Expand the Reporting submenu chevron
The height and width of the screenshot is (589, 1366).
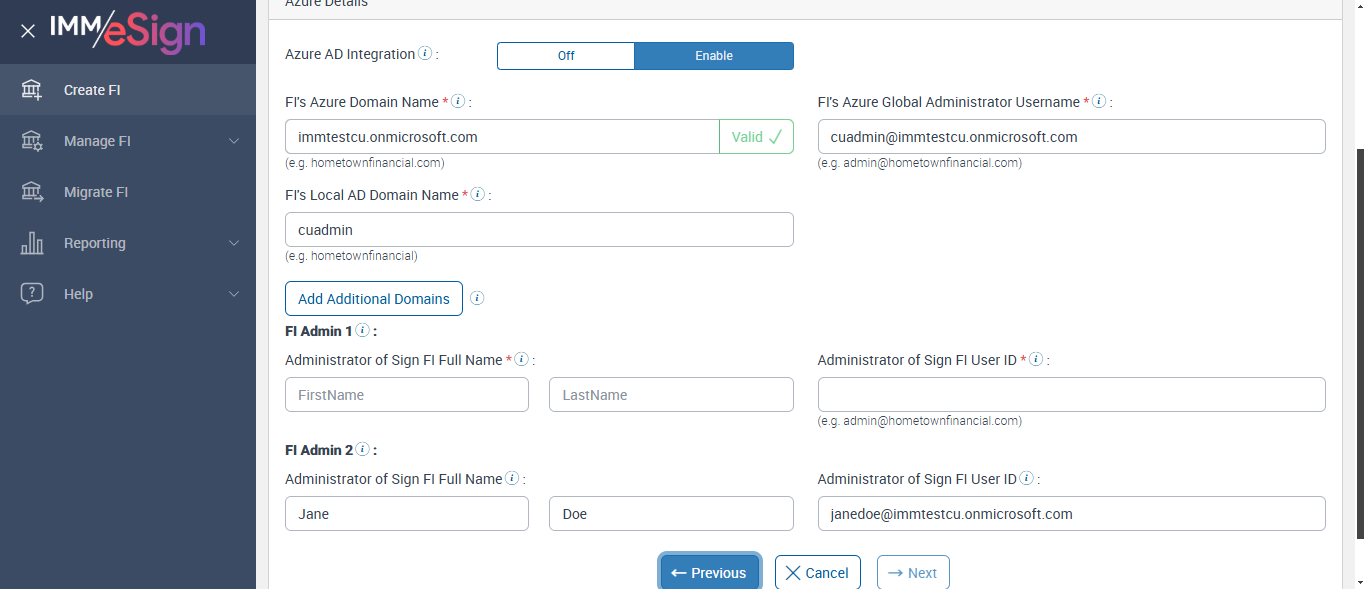[x=234, y=243]
